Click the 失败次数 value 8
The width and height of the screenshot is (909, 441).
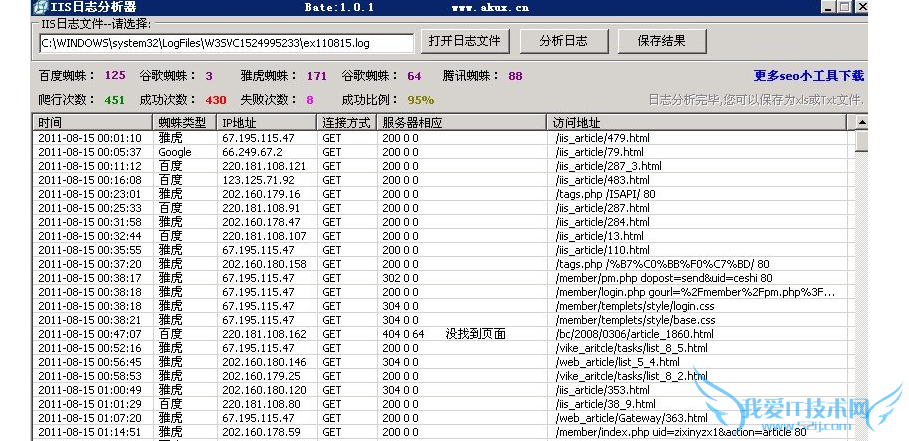coord(310,100)
